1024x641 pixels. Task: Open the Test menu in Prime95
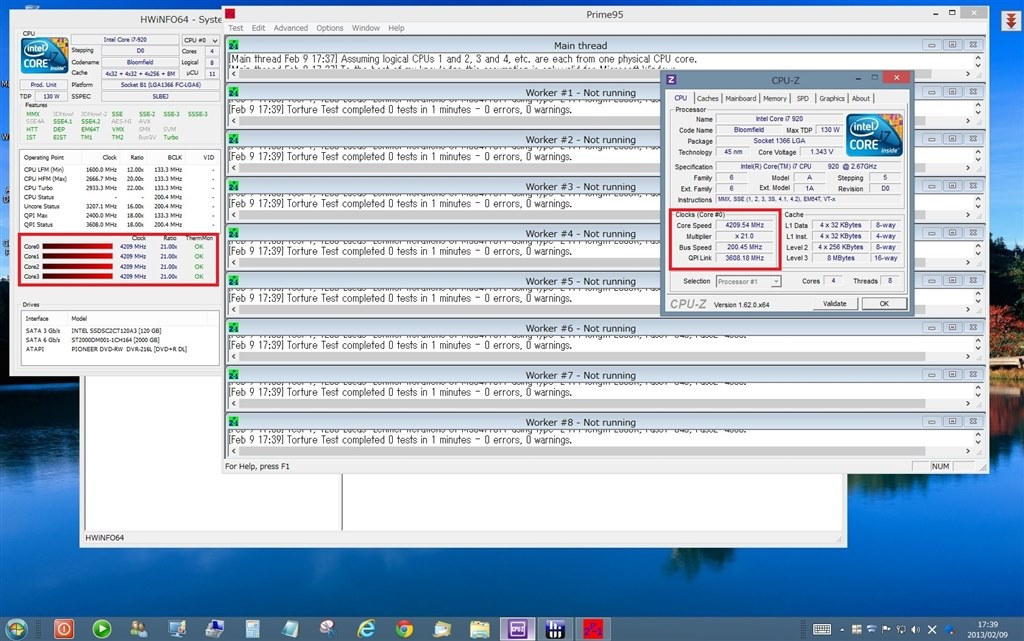click(235, 28)
